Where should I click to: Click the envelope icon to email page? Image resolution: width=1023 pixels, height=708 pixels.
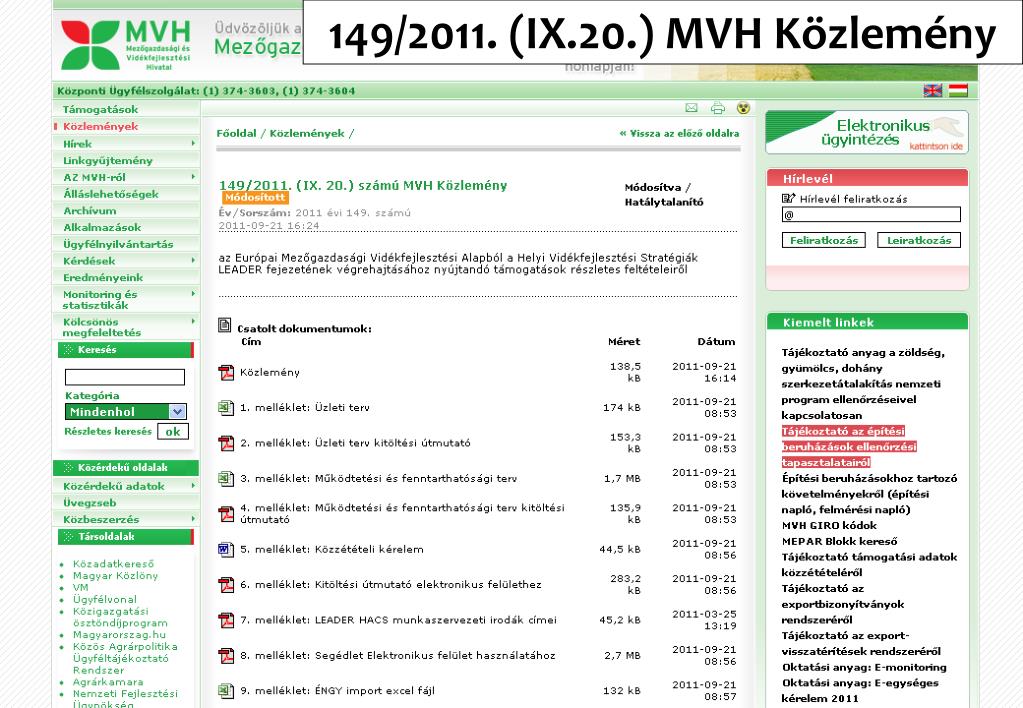click(692, 108)
